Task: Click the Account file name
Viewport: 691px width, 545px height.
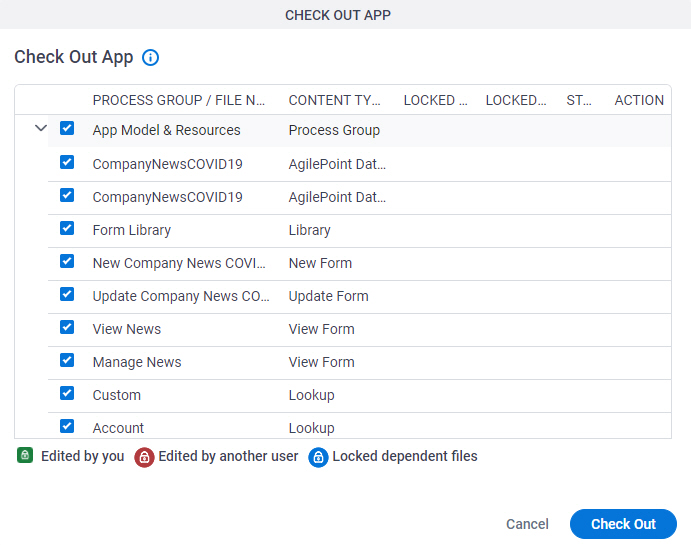Action: [x=118, y=428]
